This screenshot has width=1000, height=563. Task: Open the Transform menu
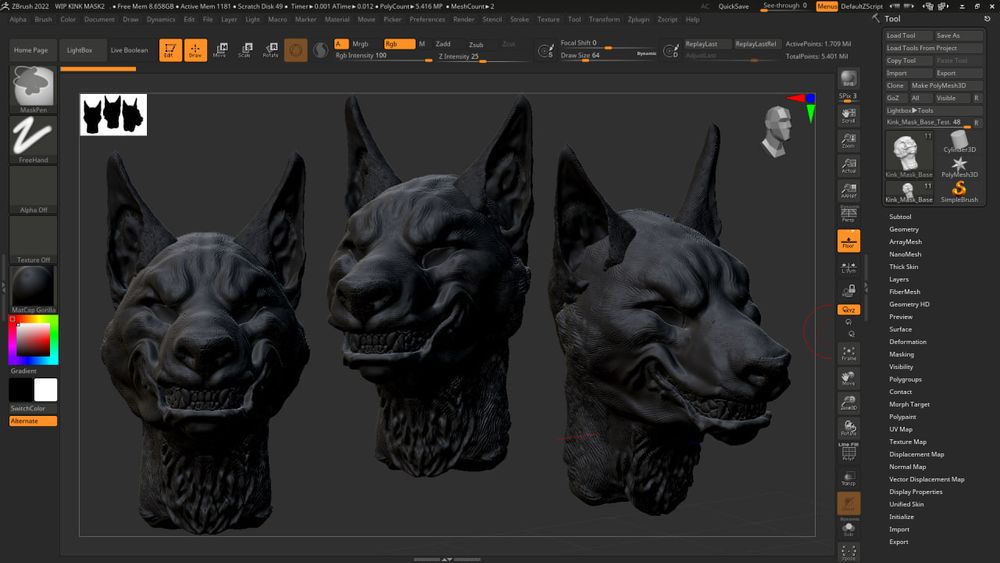[604, 19]
